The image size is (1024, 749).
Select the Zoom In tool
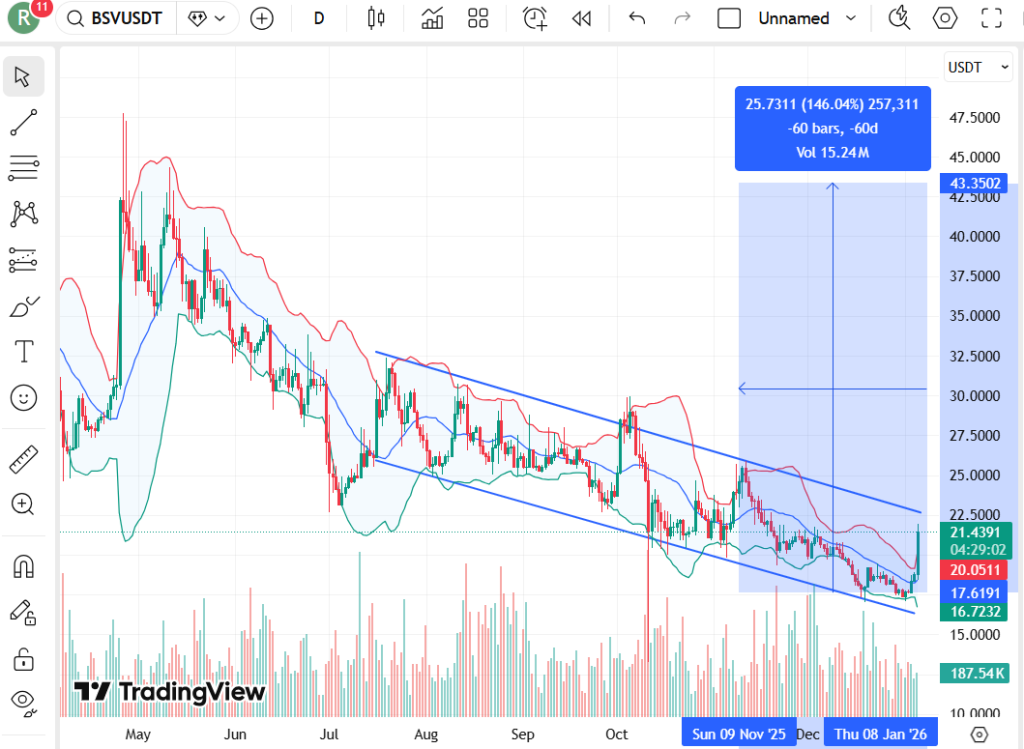(24, 505)
